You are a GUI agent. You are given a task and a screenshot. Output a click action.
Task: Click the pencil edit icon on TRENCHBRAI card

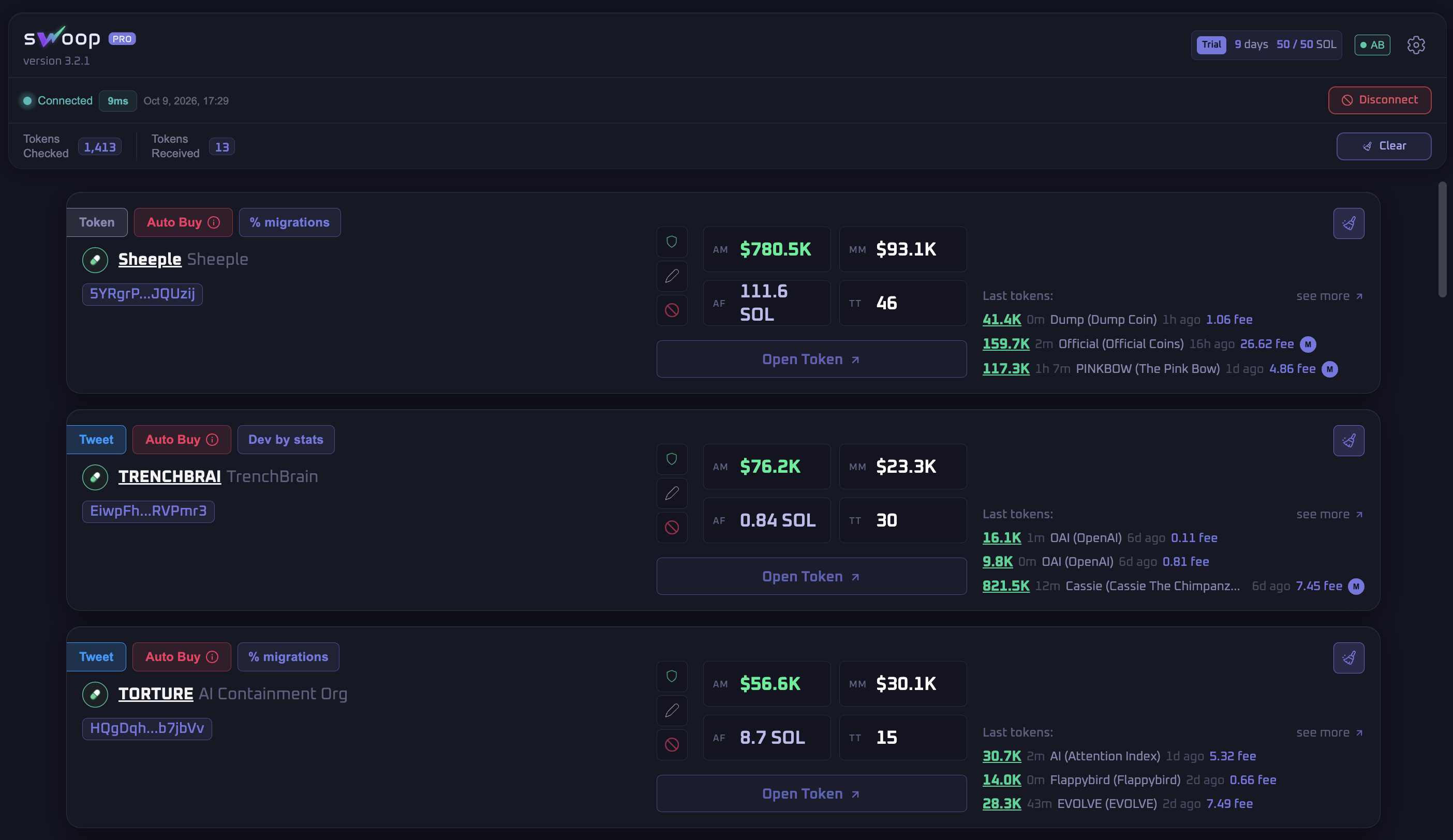pyautogui.click(x=672, y=493)
